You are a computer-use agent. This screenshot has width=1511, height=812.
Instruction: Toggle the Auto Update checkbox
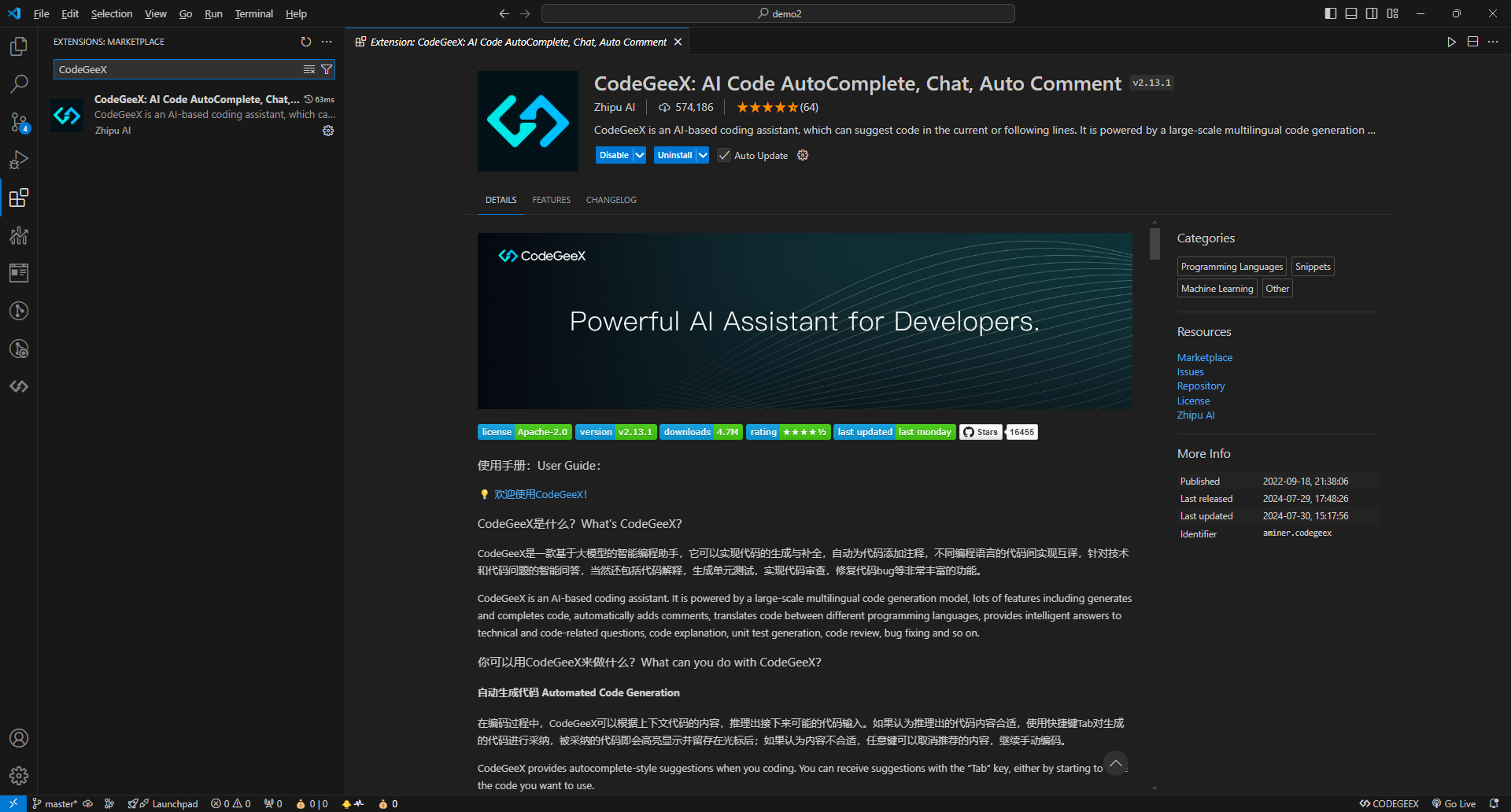point(724,155)
